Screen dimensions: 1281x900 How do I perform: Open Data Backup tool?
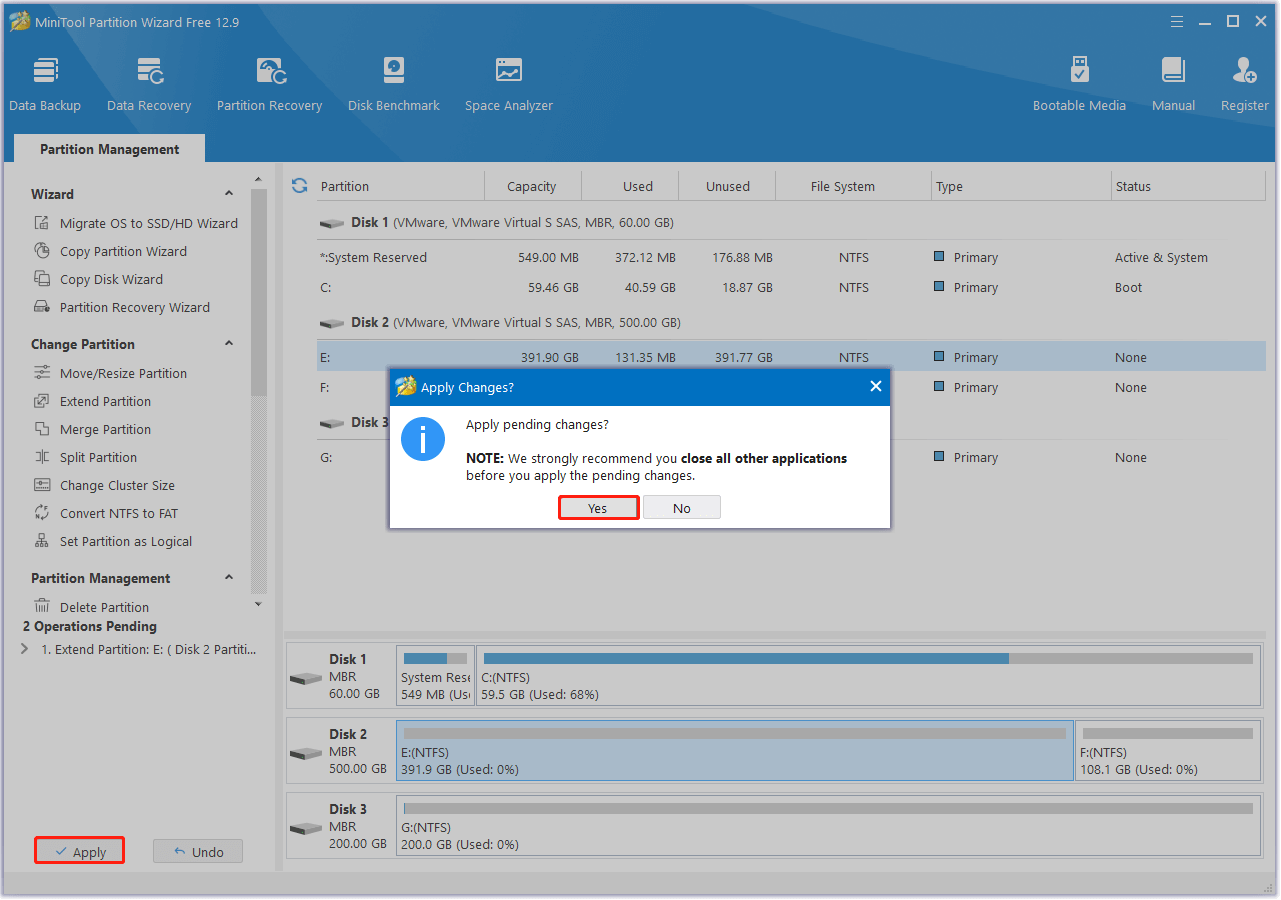[x=45, y=84]
